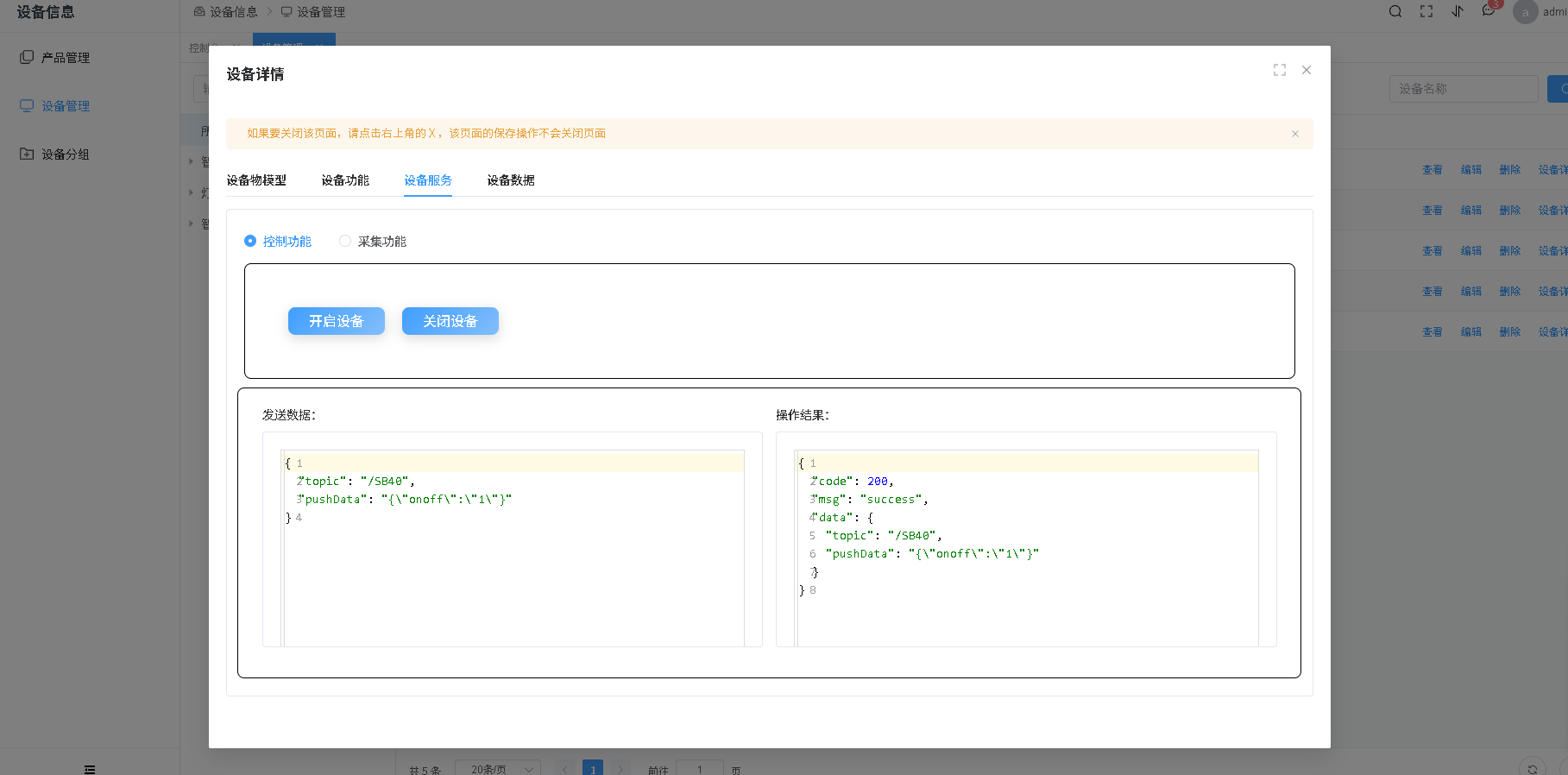Select the 采集功能 radio option

point(345,242)
